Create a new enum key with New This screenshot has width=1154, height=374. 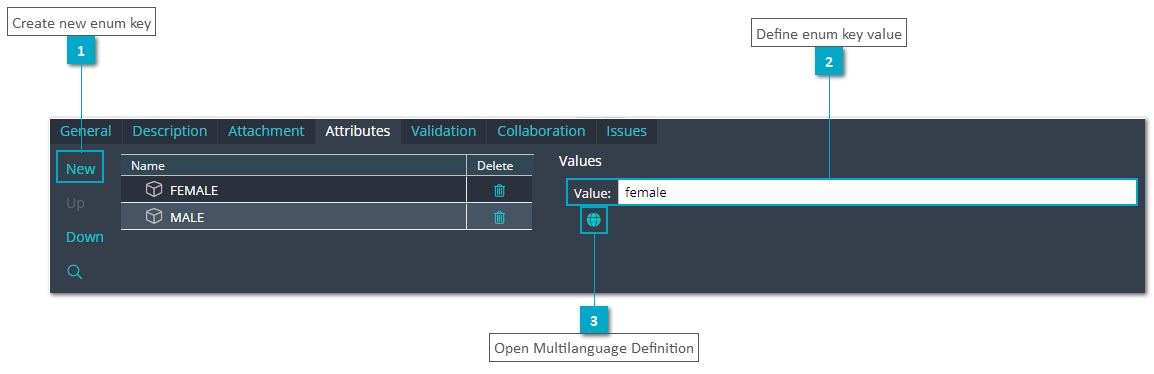80,169
